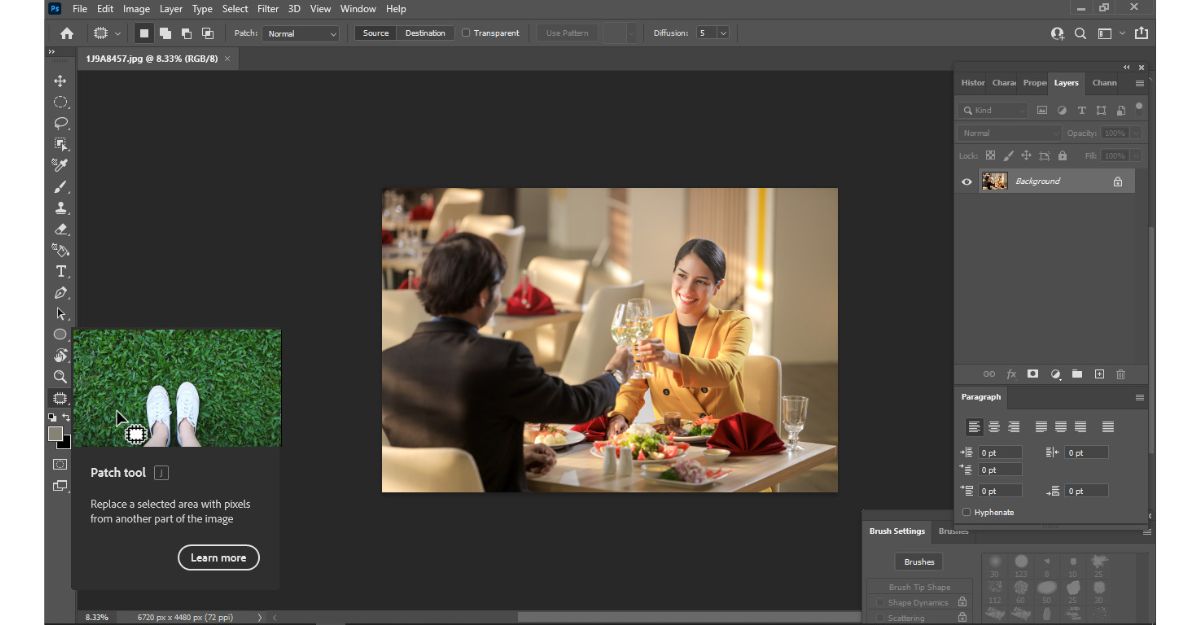Open the Patch mode Normal dropdown
The height and width of the screenshot is (625, 1200).
[x=301, y=33]
